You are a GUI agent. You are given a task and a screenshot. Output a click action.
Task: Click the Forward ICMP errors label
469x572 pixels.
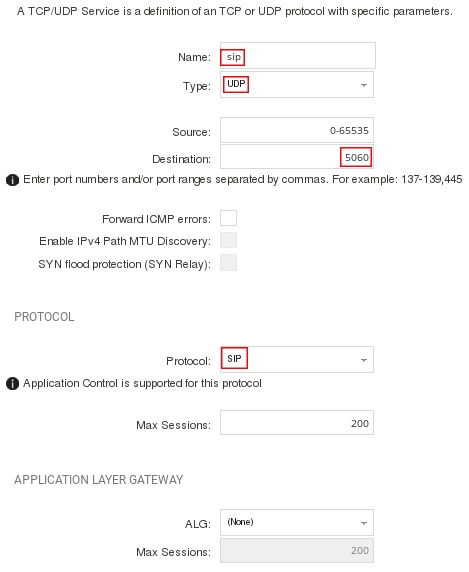point(156,219)
